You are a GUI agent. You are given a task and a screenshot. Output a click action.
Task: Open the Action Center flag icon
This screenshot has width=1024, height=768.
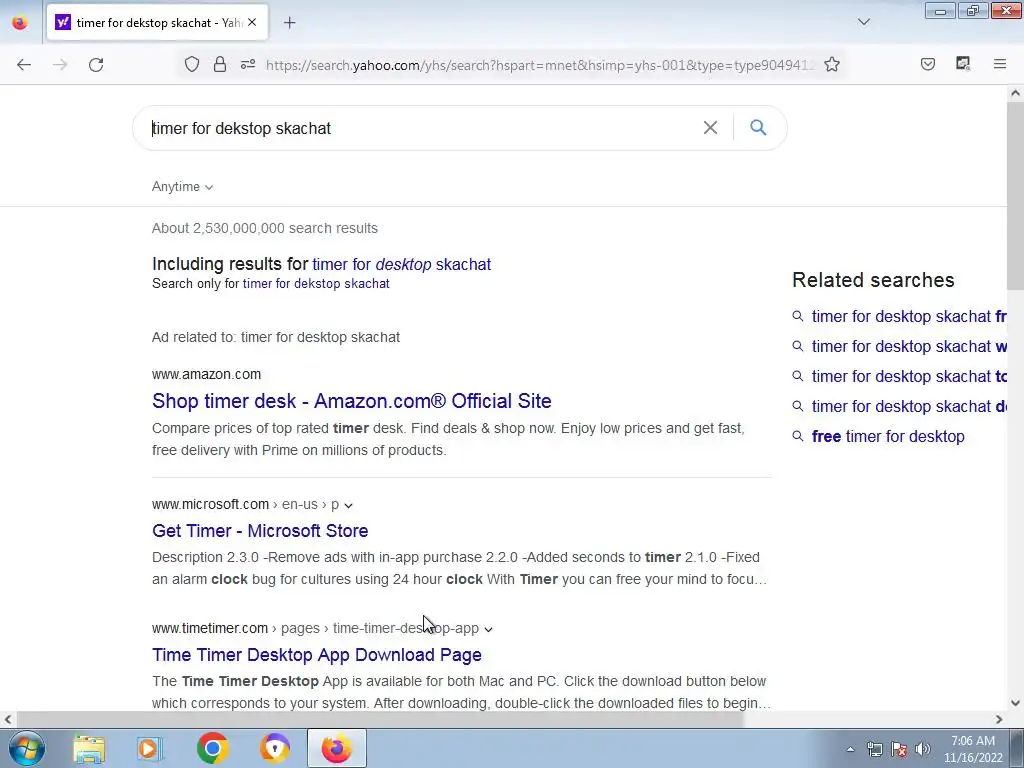(899, 749)
